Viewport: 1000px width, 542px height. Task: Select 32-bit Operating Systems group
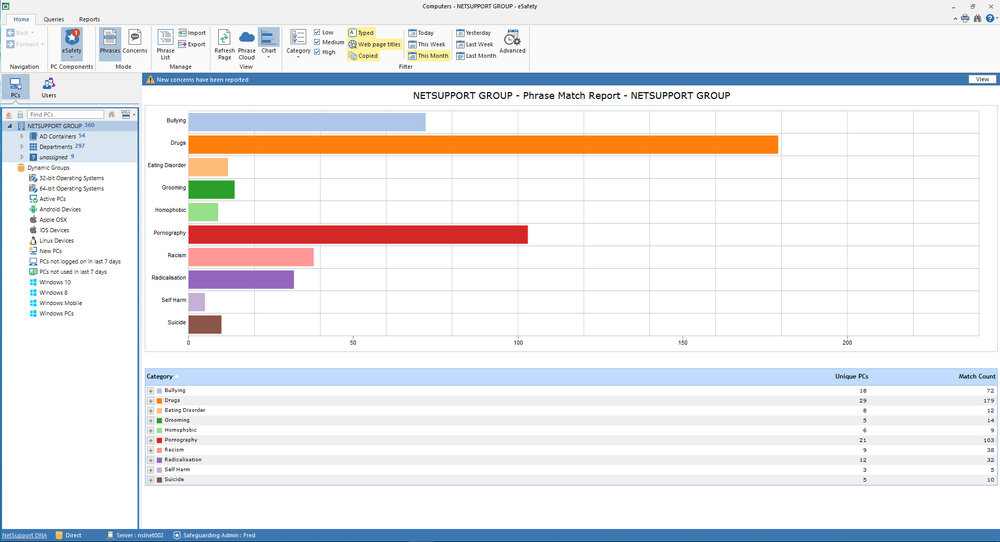(x=66, y=179)
